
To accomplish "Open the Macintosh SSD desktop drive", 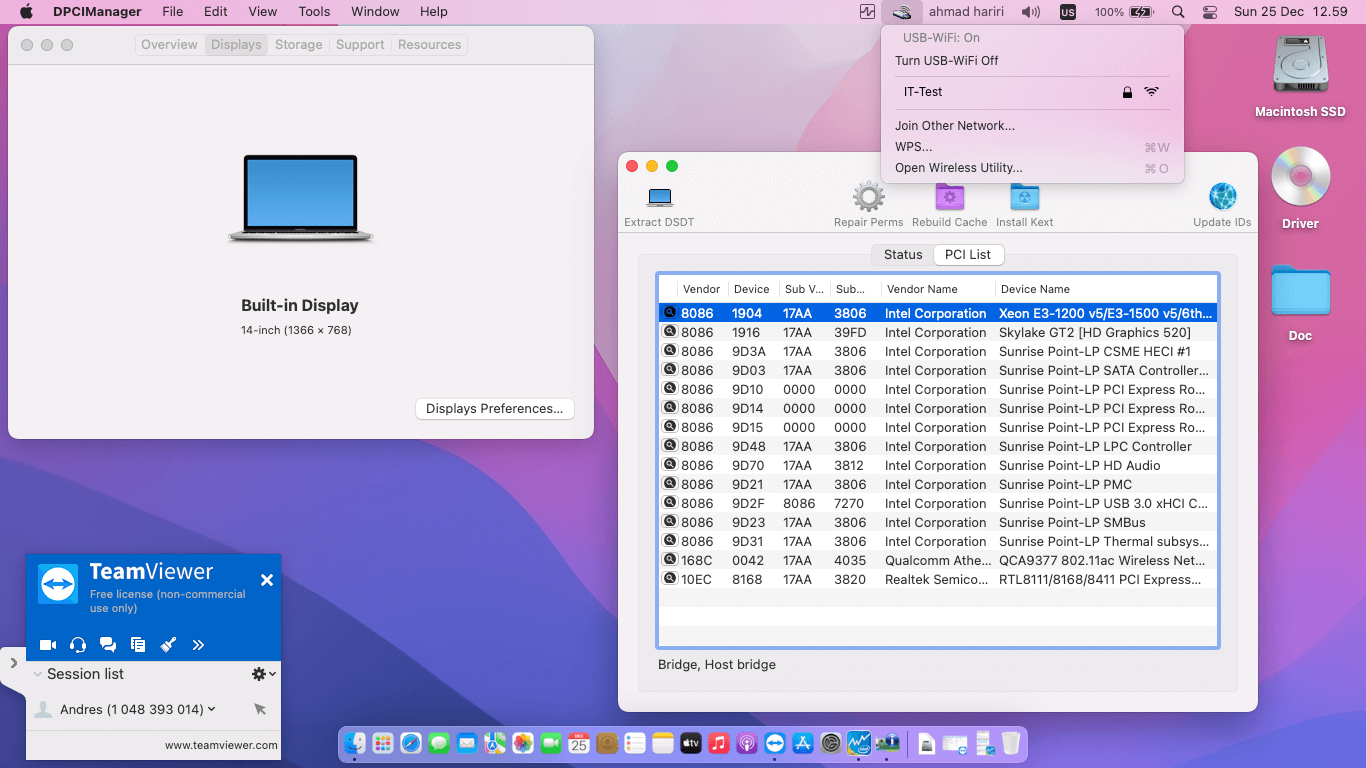I will (1300, 66).
